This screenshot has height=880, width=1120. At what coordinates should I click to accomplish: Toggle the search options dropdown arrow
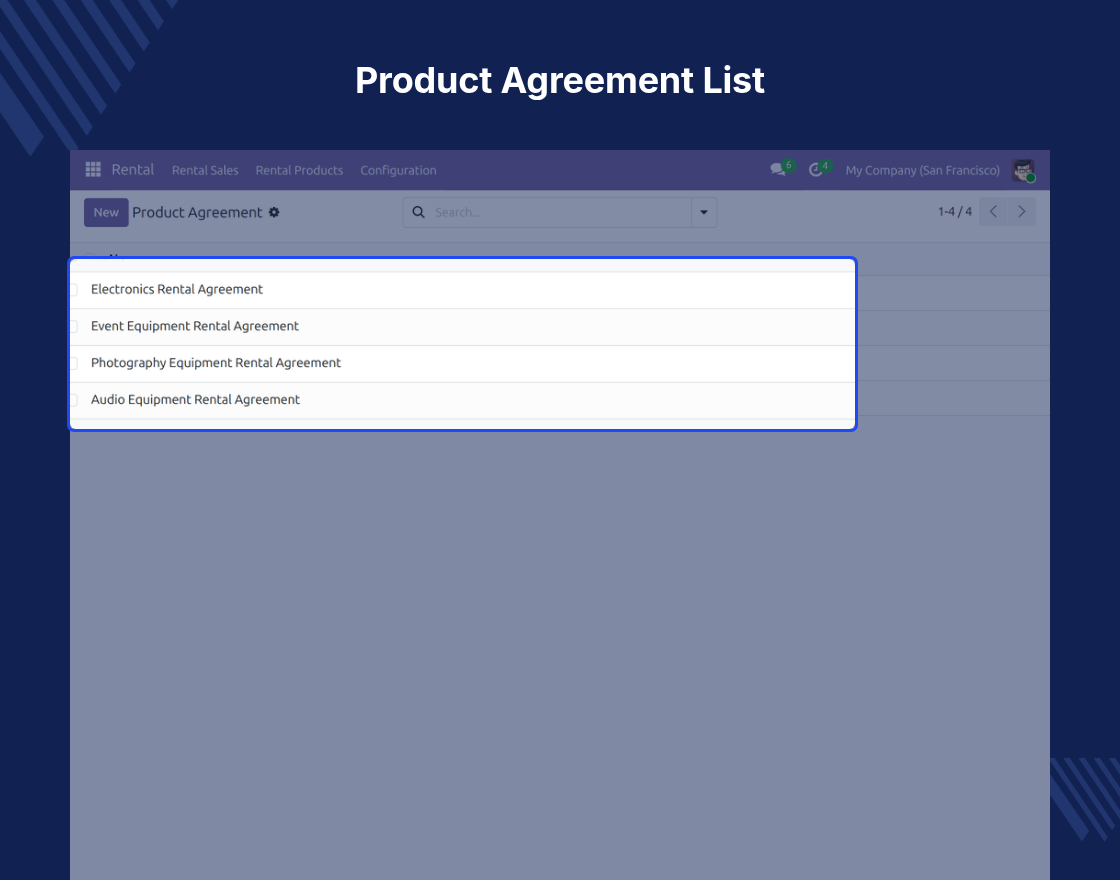pyautogui.click(x=704, y=212)
